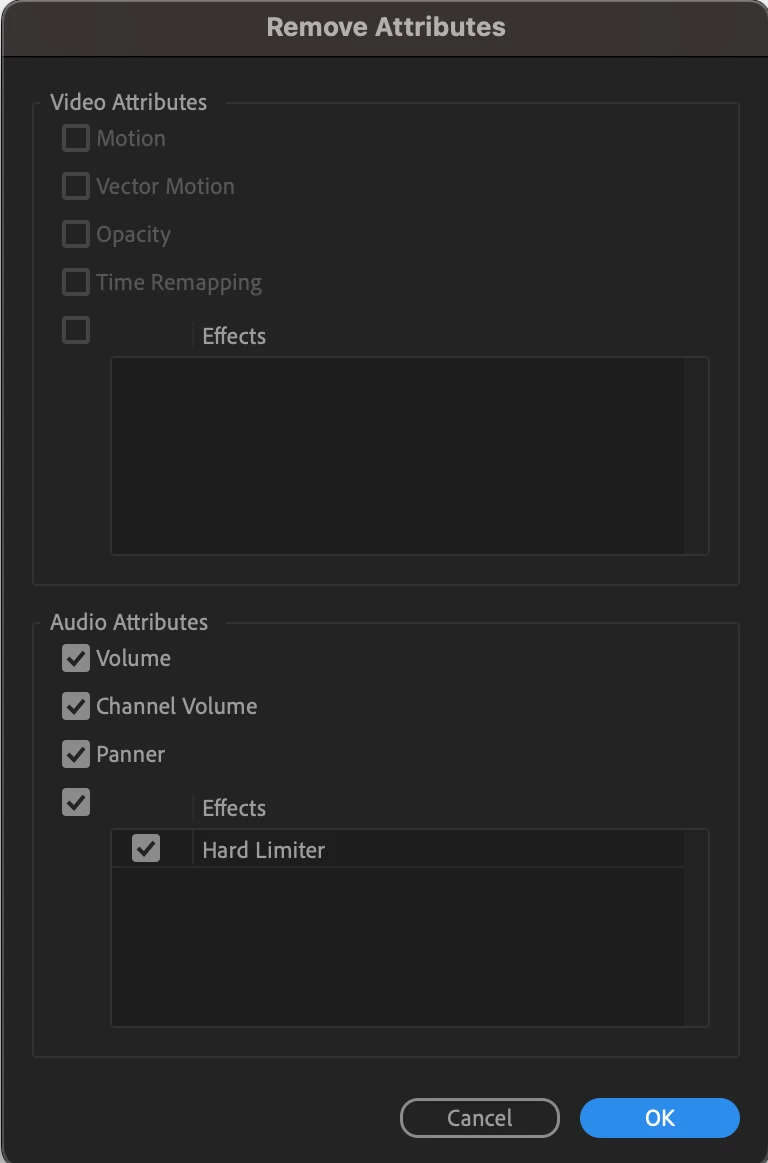
Task: Confirm with the OK button
Action: click(x=660, y=1118)
